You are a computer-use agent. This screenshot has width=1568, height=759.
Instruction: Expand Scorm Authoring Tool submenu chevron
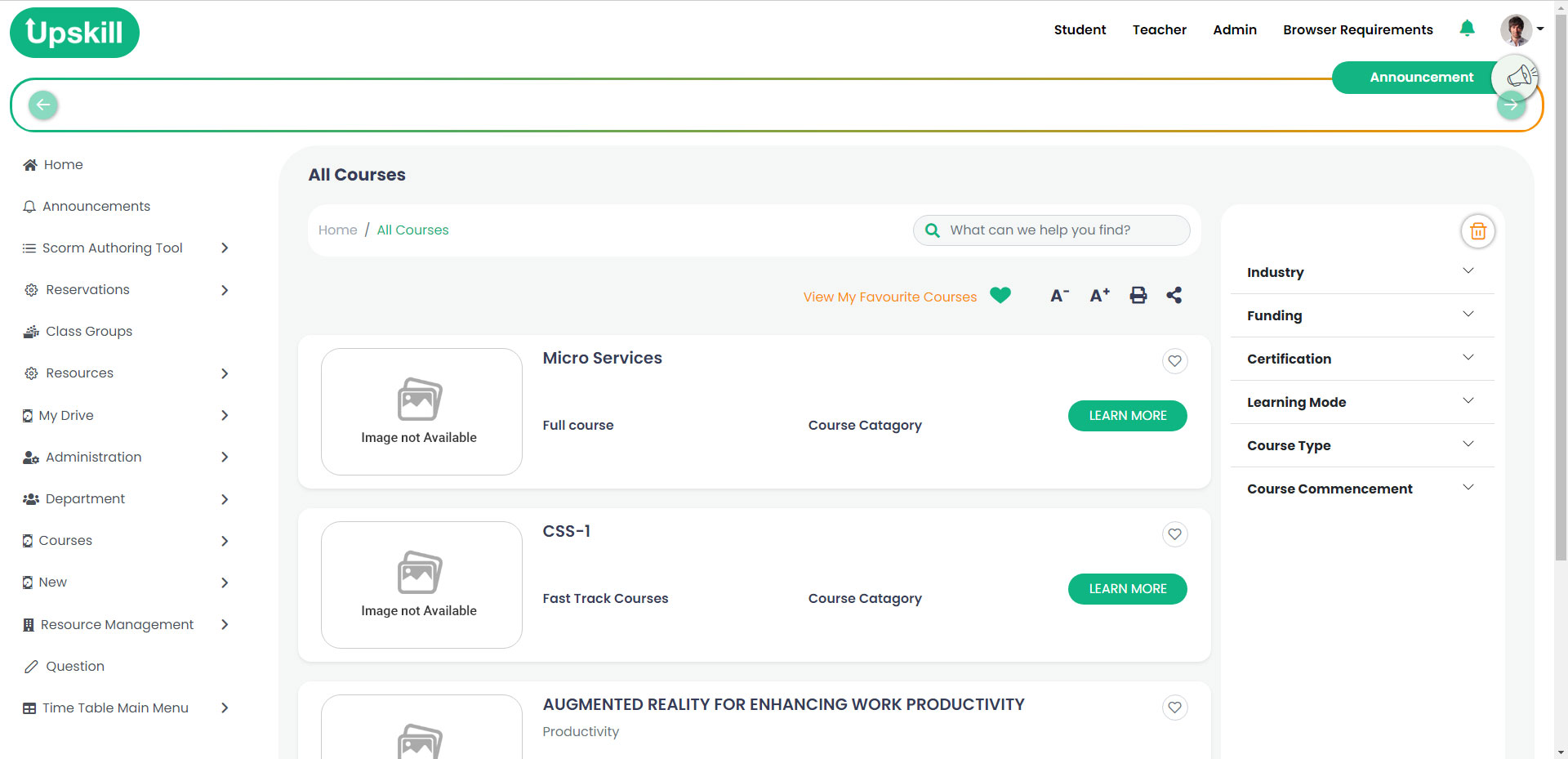pos(225,248)
